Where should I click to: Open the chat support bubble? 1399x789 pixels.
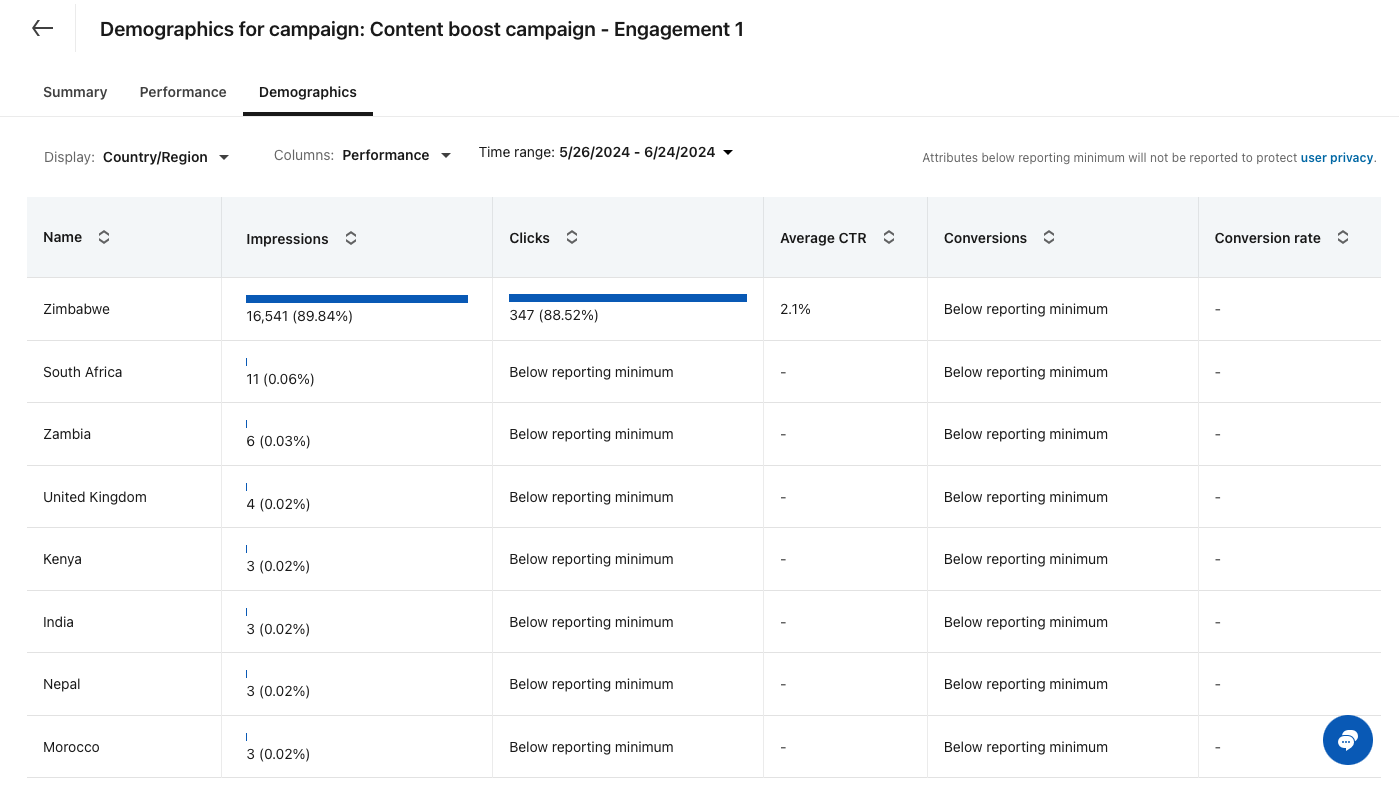pyautogui.click(x=1347, y=740)
